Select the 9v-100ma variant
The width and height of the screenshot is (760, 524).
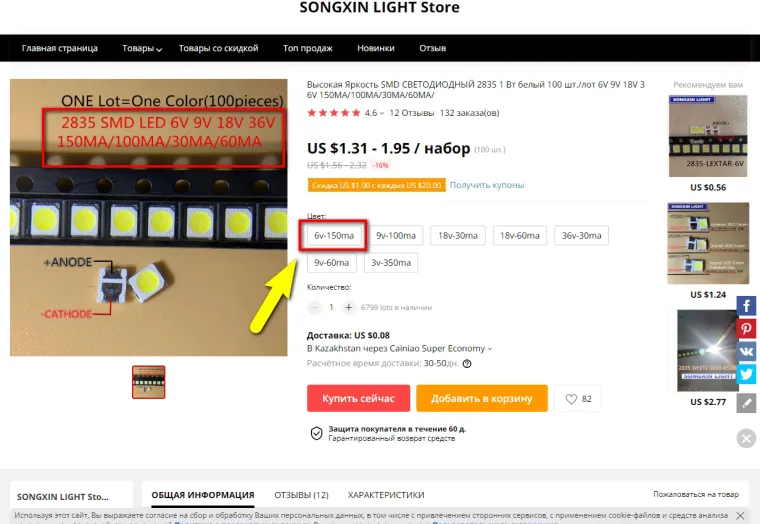click(x=396, y=236)
